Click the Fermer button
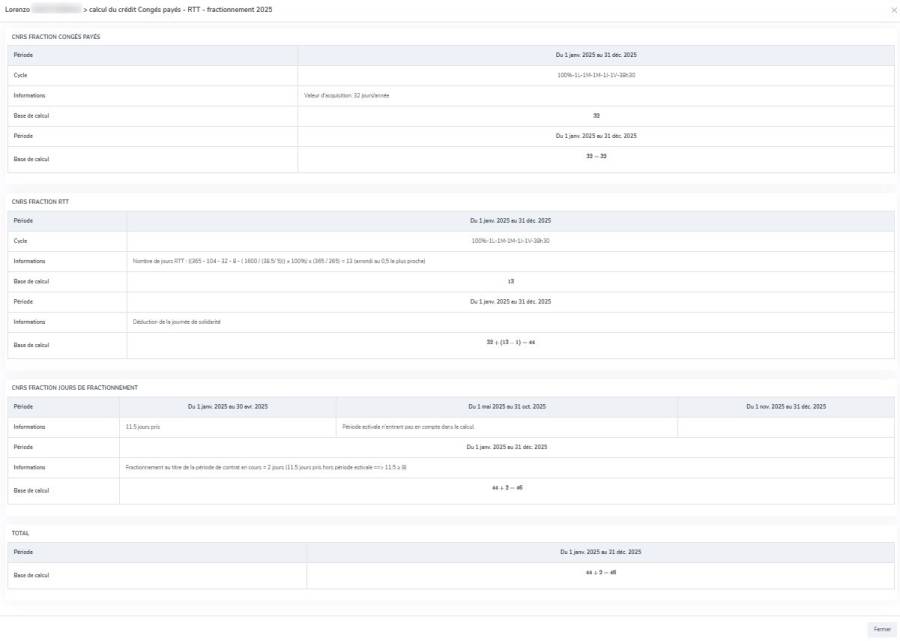Viewport: 900px width, 641px height. 882,629
